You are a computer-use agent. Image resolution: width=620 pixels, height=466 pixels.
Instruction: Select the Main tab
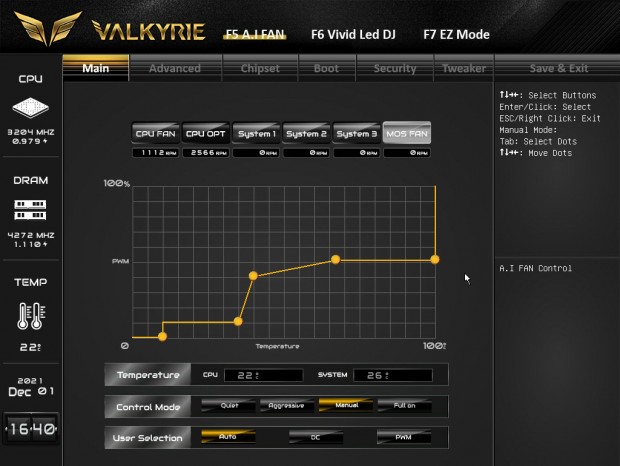coord(96,68)
